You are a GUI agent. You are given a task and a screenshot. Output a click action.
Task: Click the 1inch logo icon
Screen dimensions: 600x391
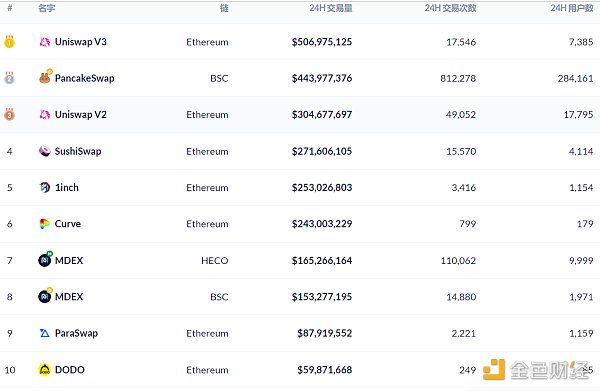[45, 187]
